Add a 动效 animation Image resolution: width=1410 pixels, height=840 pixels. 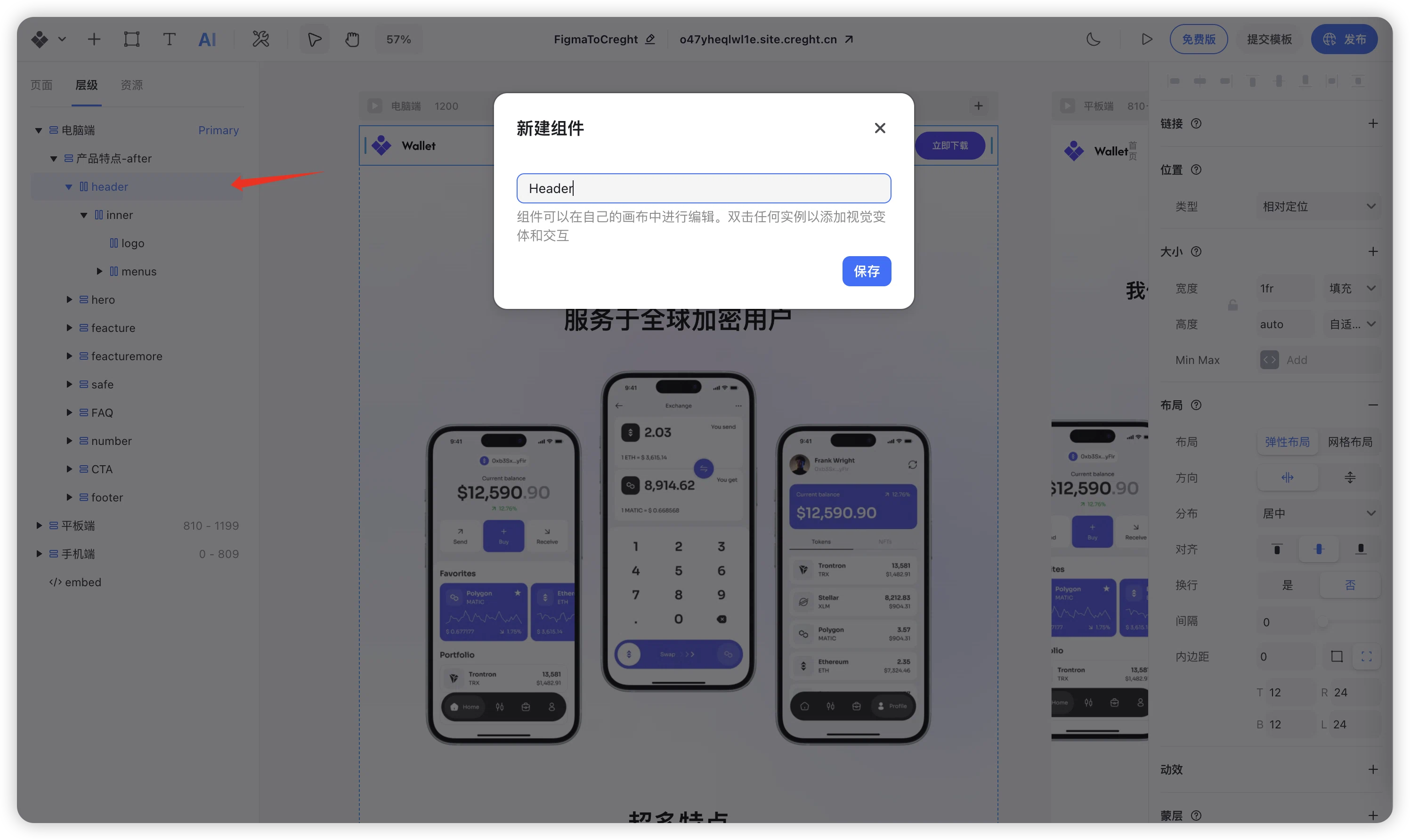[1373, 769]
